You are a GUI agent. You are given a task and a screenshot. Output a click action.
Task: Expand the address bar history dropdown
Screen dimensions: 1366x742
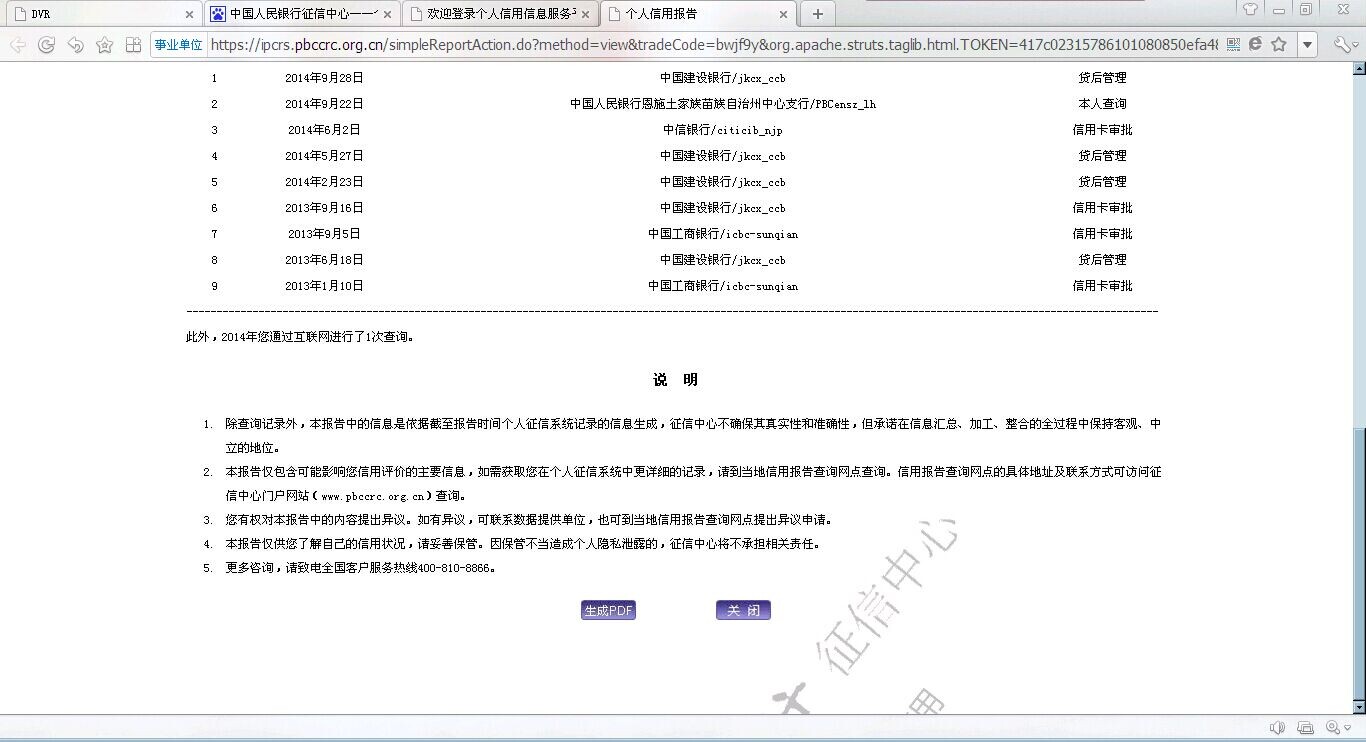coord(1307,45)
